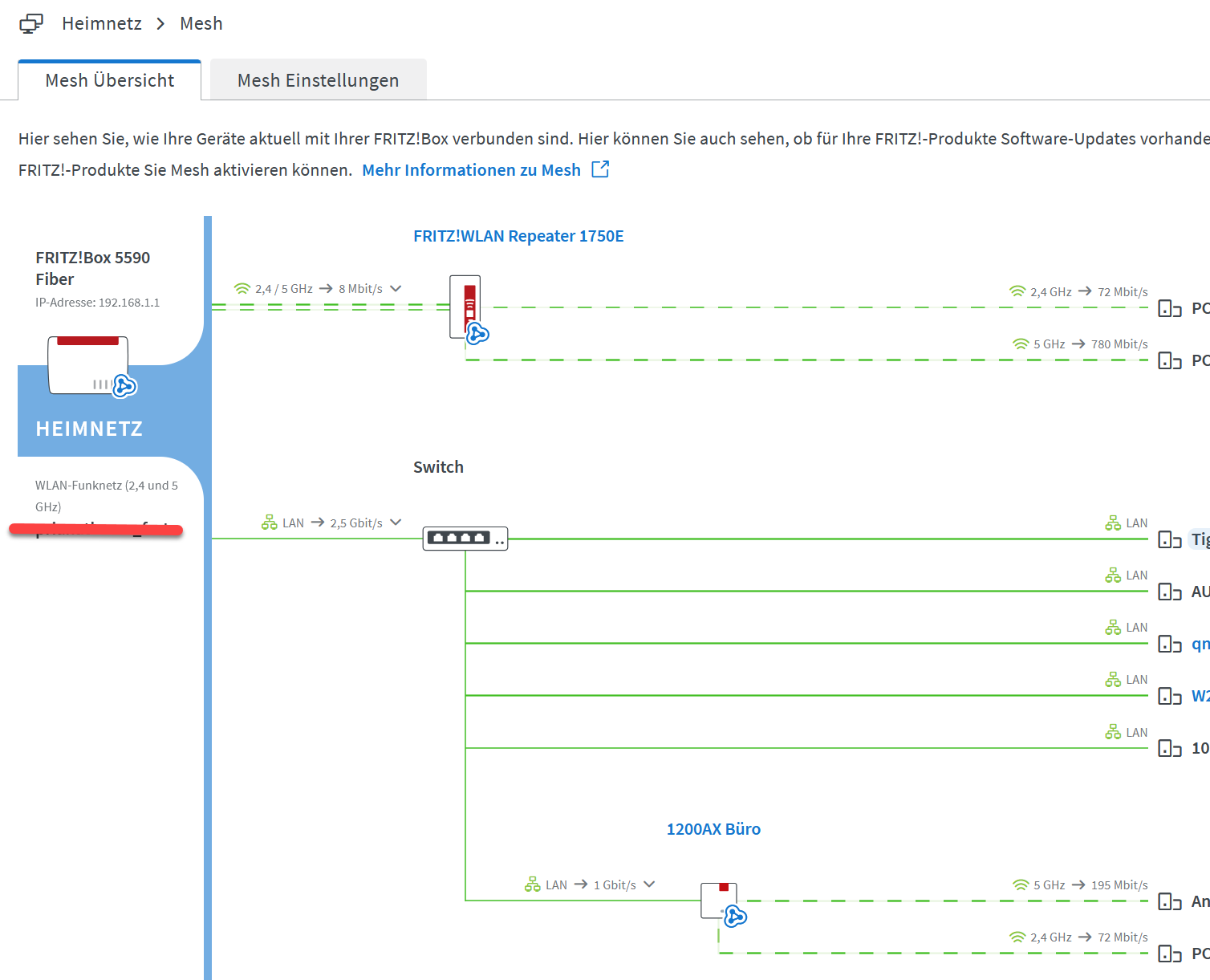Select the IP-Adresse: 192.168.1.1 text
Image resolution: width=1210 pixels, height=980 pixels.
pyautogui.click(x=98, y=303)
